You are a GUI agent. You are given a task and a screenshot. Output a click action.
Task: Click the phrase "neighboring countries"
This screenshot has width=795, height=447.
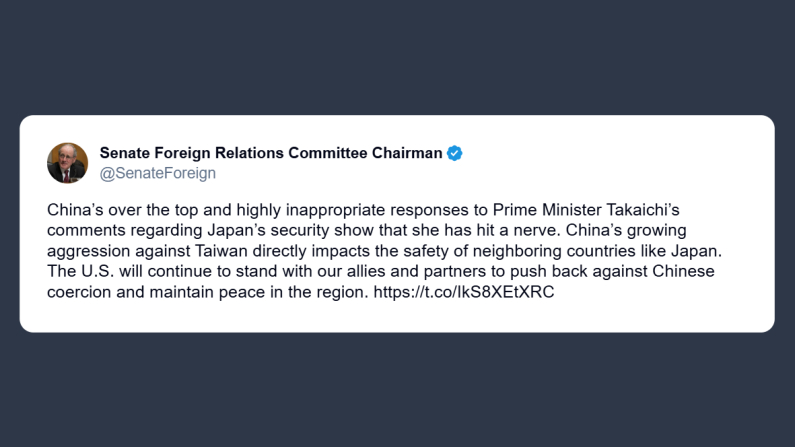tap(587, 251)
